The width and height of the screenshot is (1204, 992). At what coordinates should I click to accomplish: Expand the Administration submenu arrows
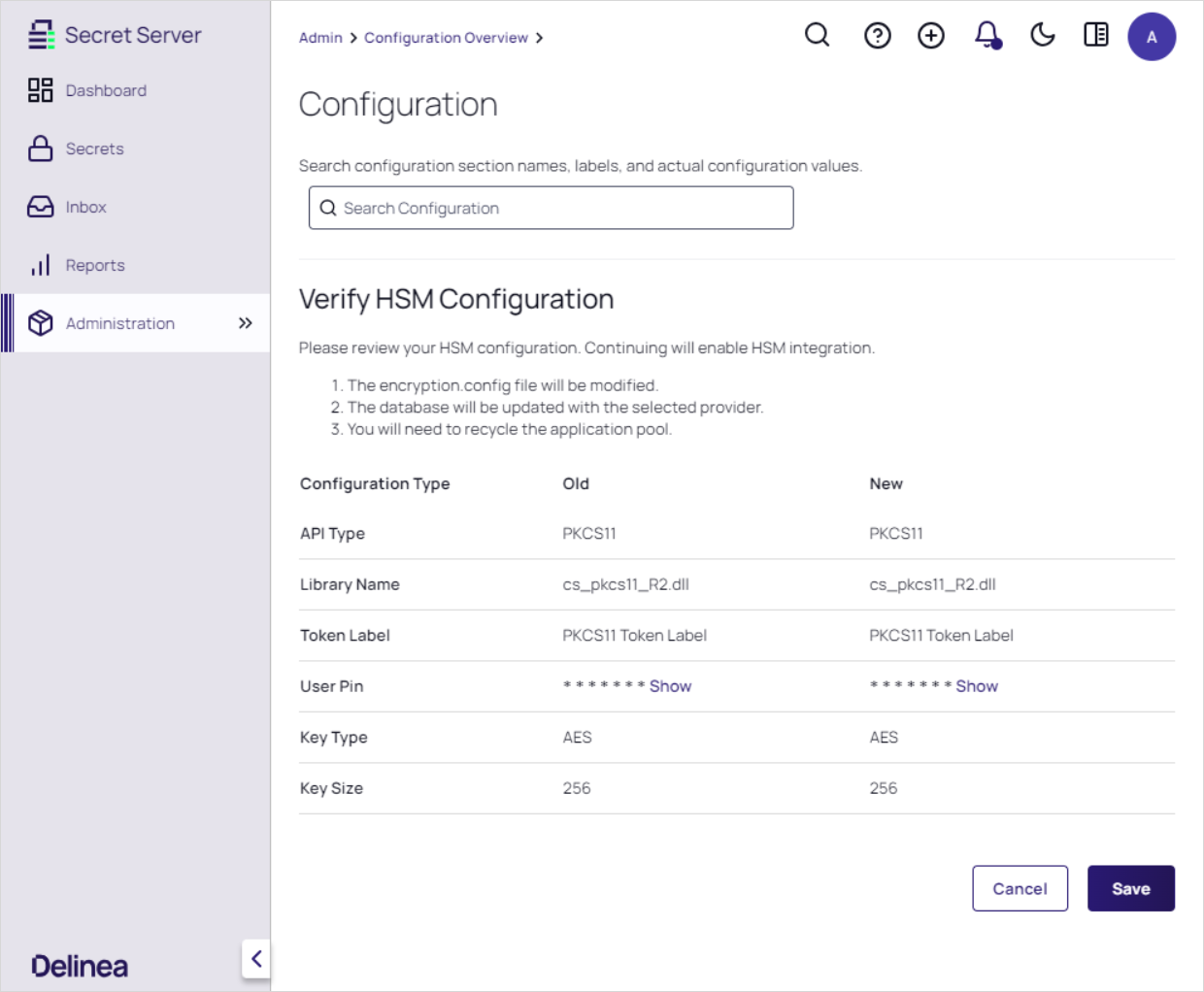[245, 323]
